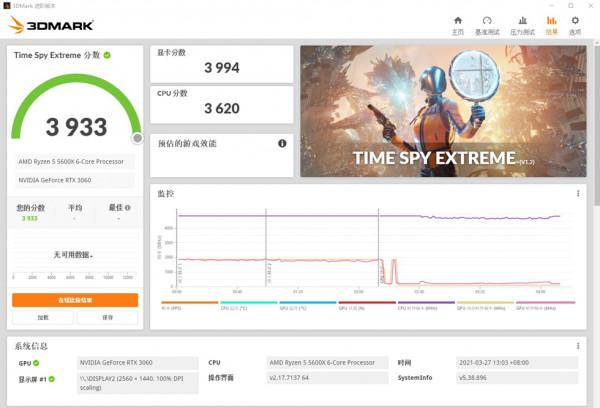
Task: Click the orange compare result online button
Action: 75,300
